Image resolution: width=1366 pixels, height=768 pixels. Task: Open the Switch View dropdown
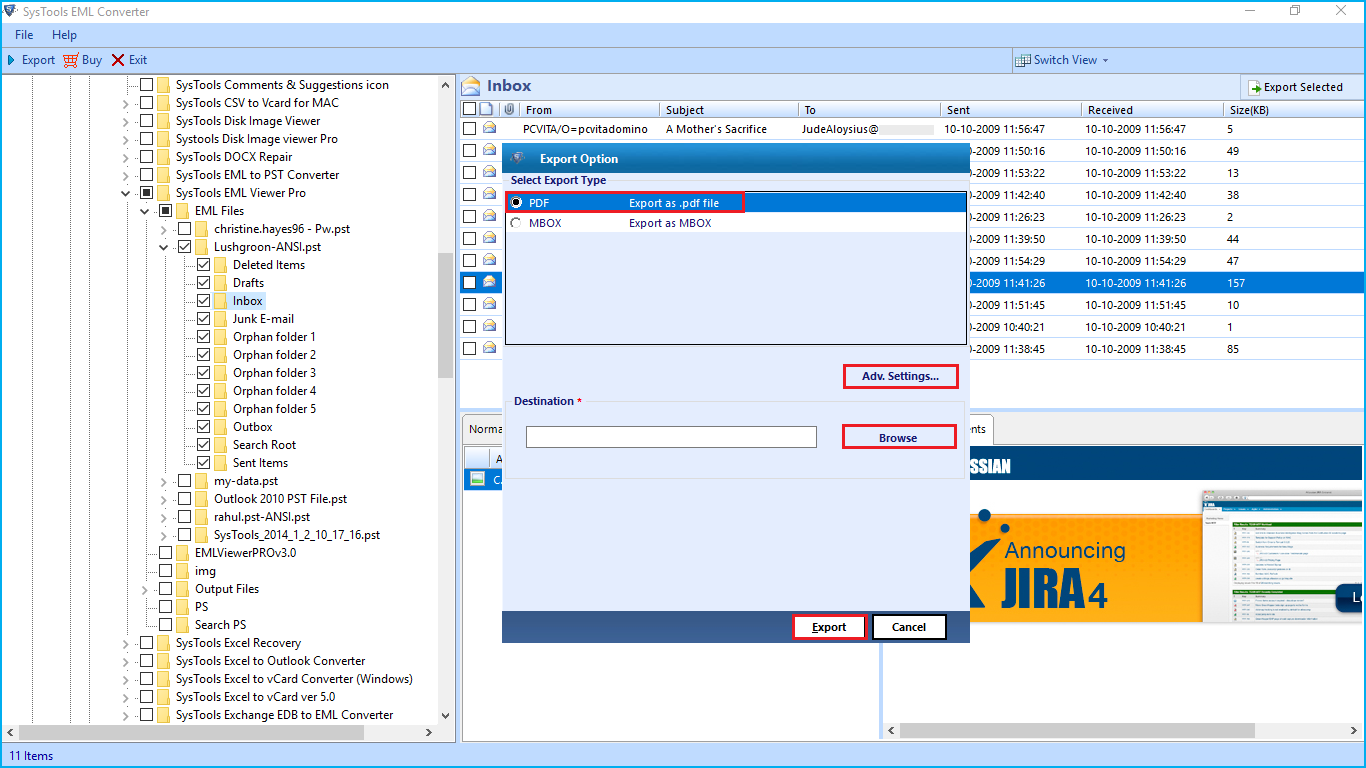pyautogui.click(x=1061, y=60)
